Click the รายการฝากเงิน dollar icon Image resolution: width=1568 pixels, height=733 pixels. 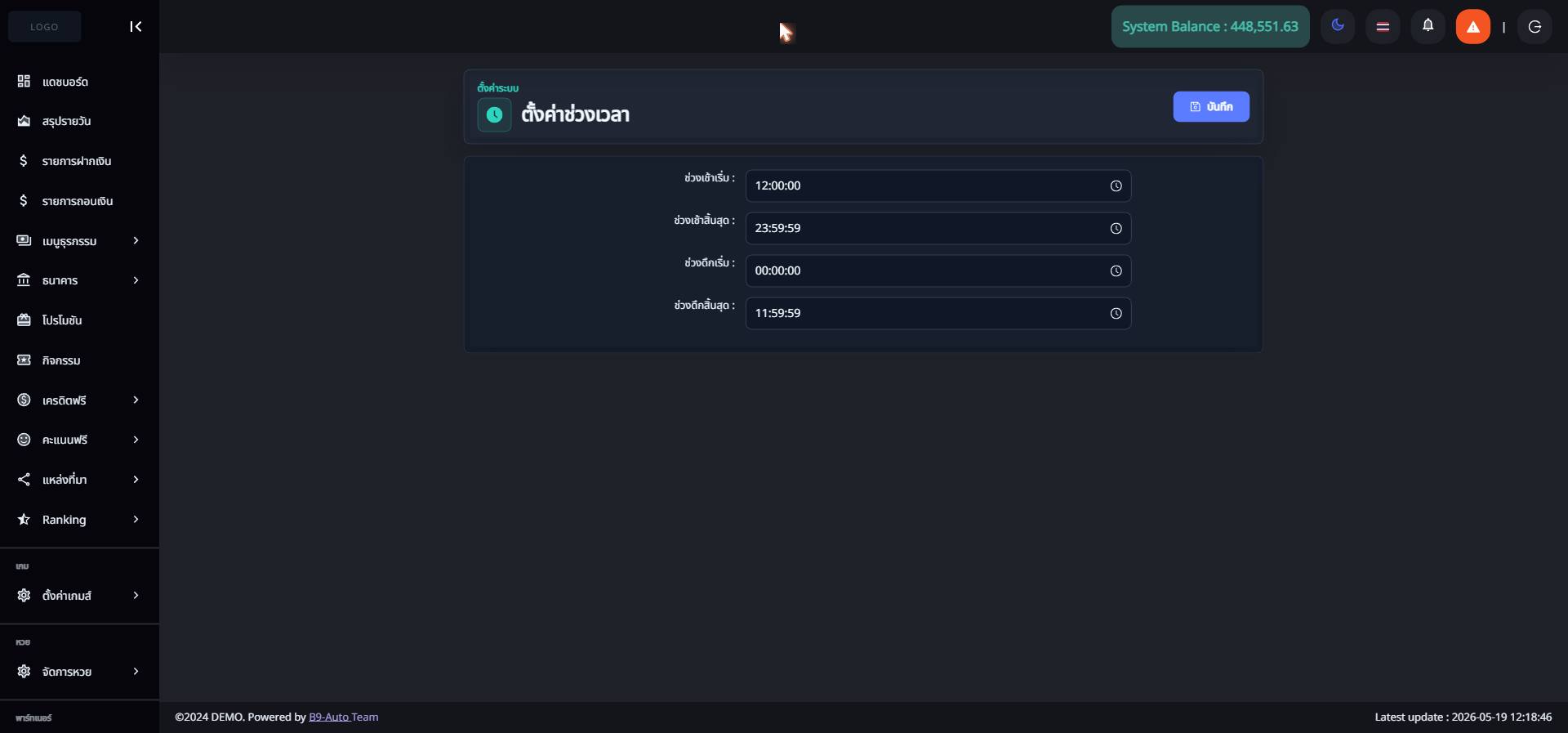pos(24,161)
